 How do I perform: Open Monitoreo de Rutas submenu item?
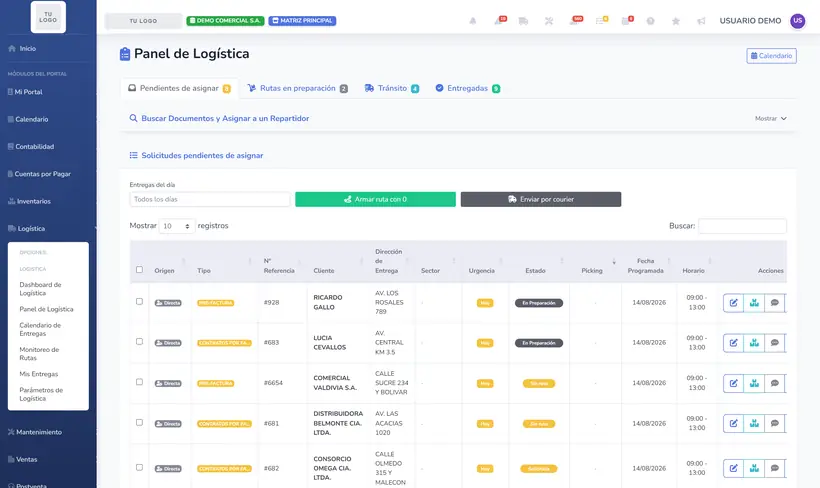coord(39,354)
